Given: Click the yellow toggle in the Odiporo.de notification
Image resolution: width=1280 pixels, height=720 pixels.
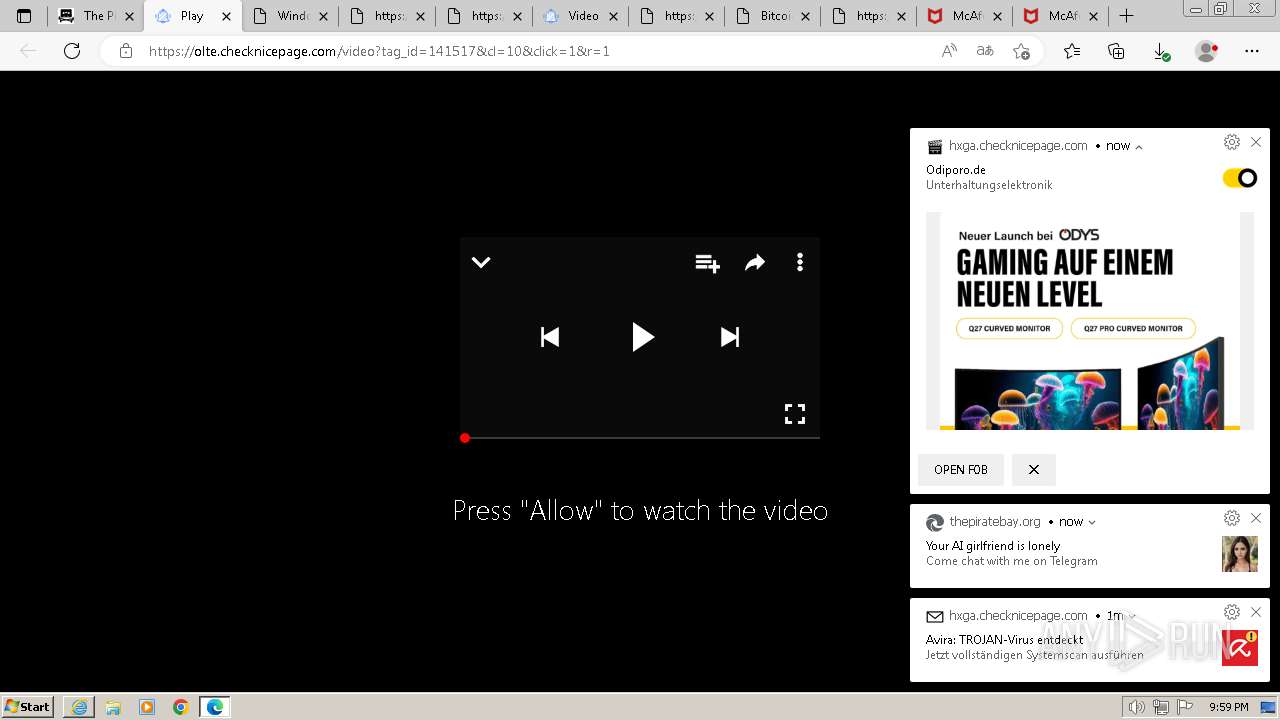Looking at the screenshot, I should click(1240, 178).
